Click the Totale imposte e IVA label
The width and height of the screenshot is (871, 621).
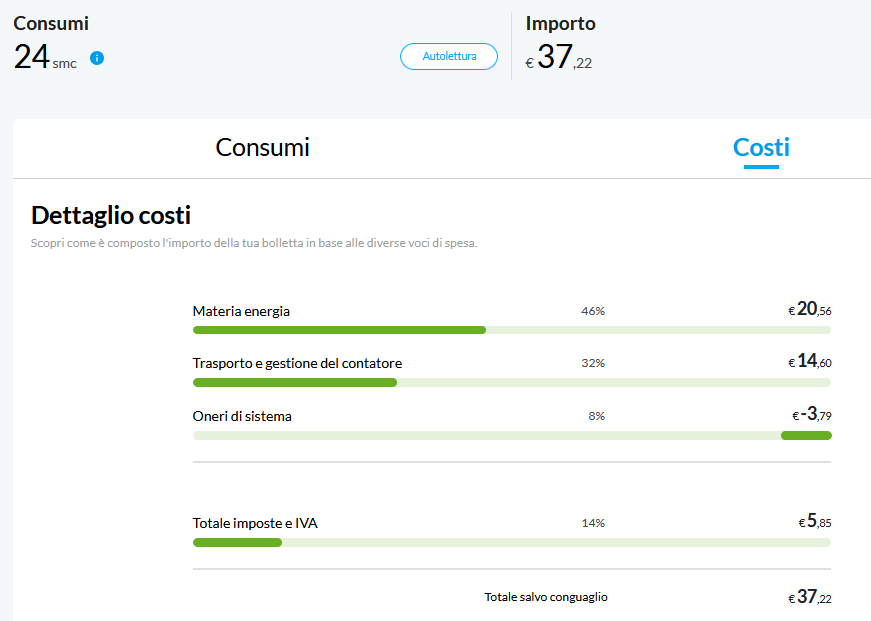click(x=255, y=523)
